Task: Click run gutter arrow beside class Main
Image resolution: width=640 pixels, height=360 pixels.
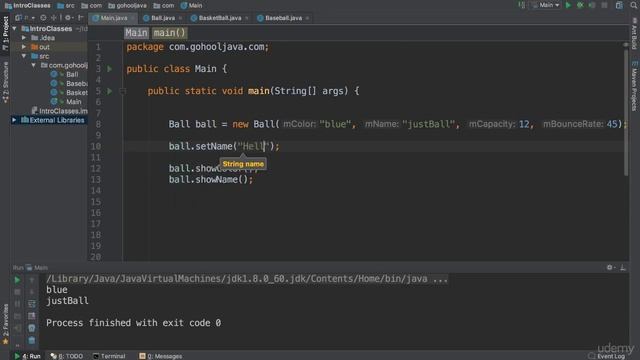Action: (x=109, y=69)
